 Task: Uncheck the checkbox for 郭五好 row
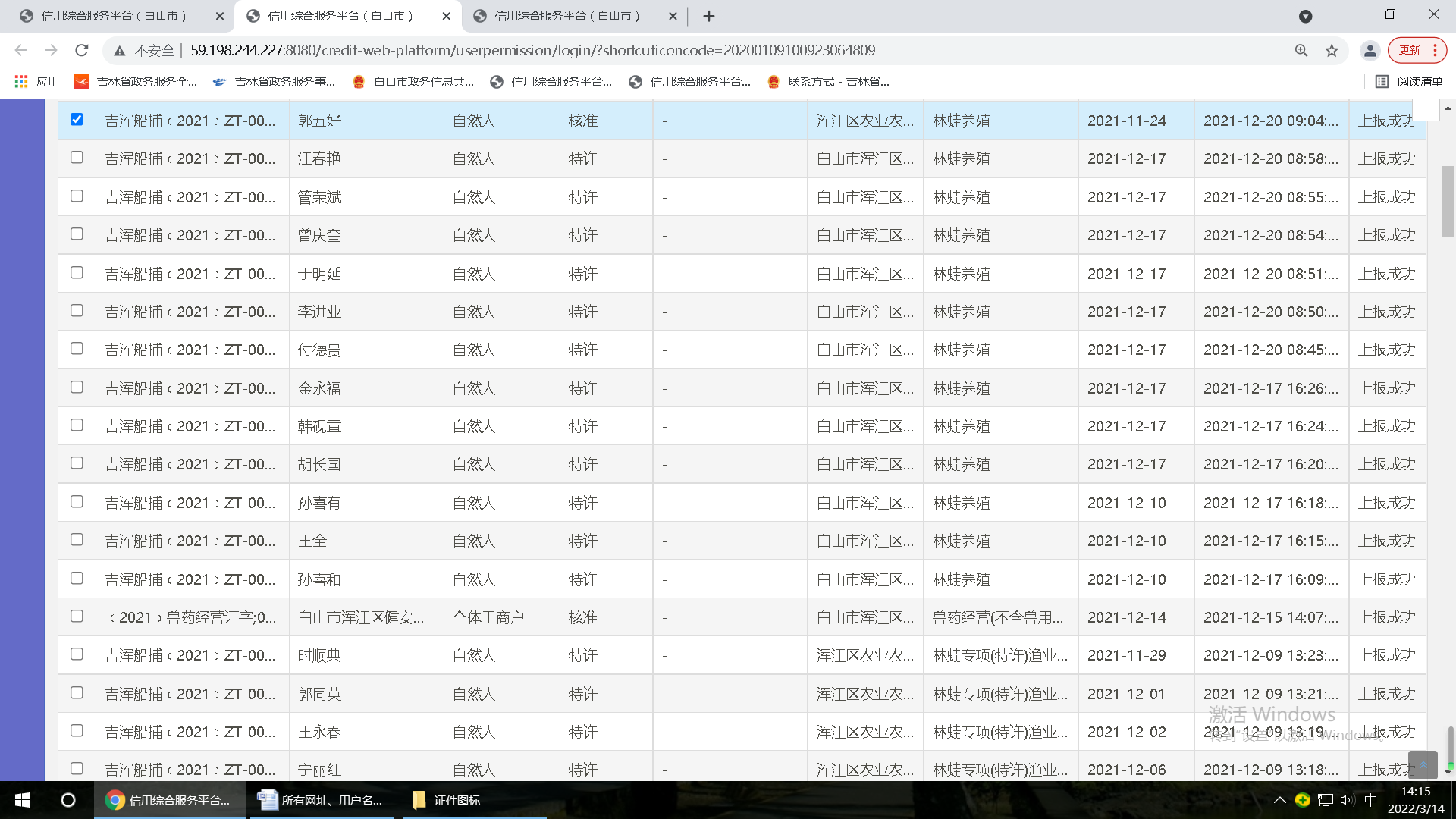coord(77,119)
